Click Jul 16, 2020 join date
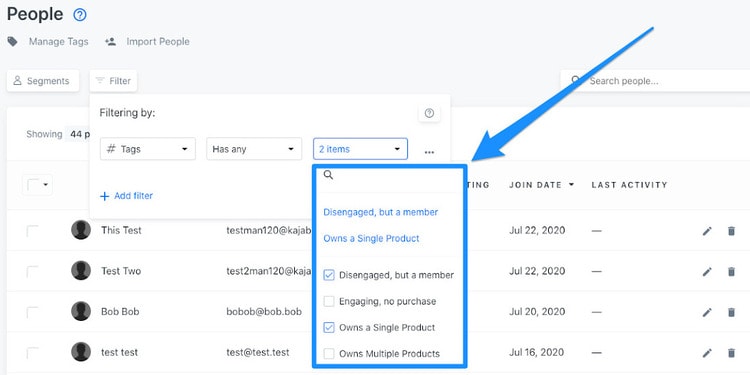 537,352
